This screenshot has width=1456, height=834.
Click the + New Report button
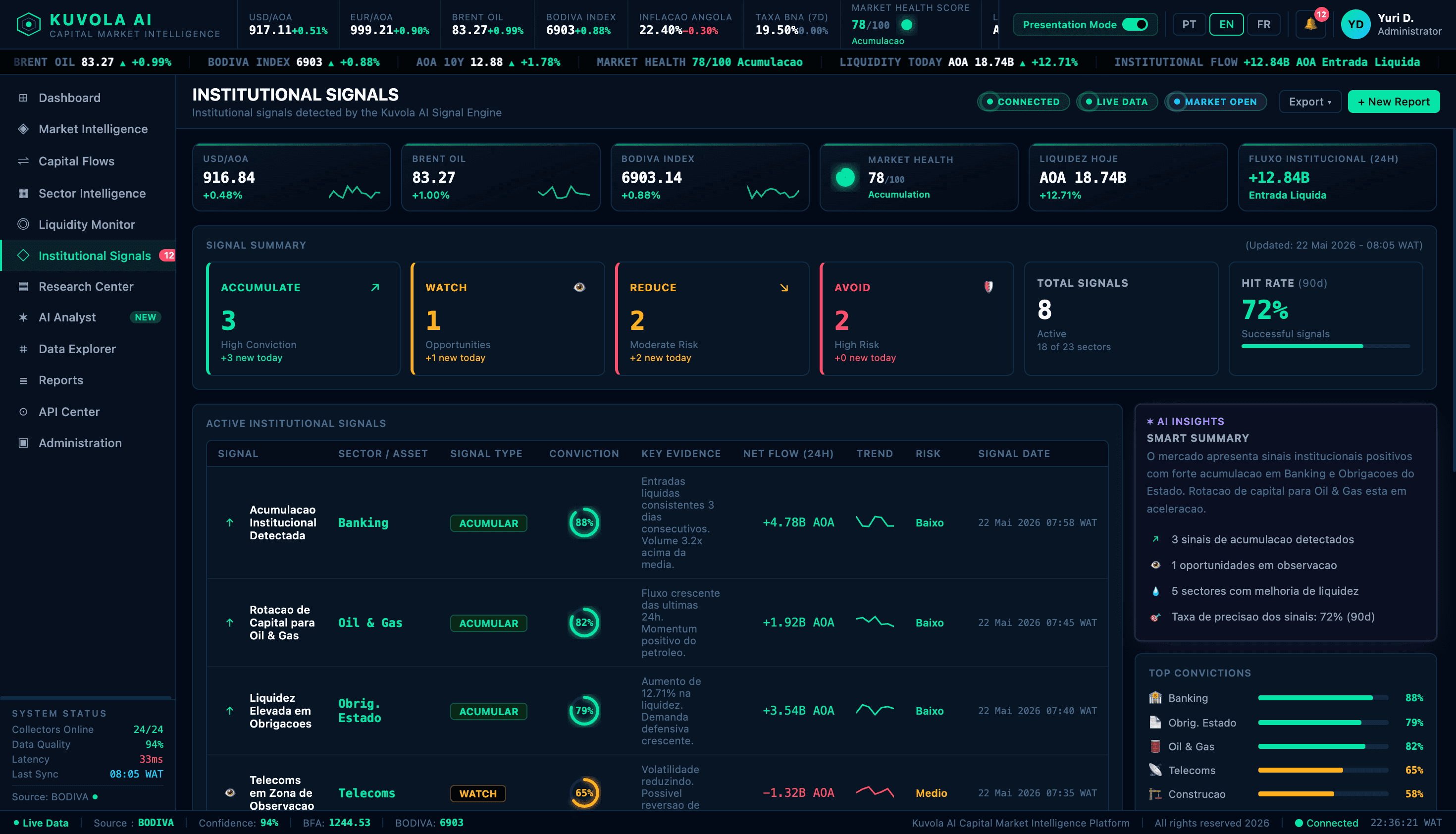pos(1393,102)
